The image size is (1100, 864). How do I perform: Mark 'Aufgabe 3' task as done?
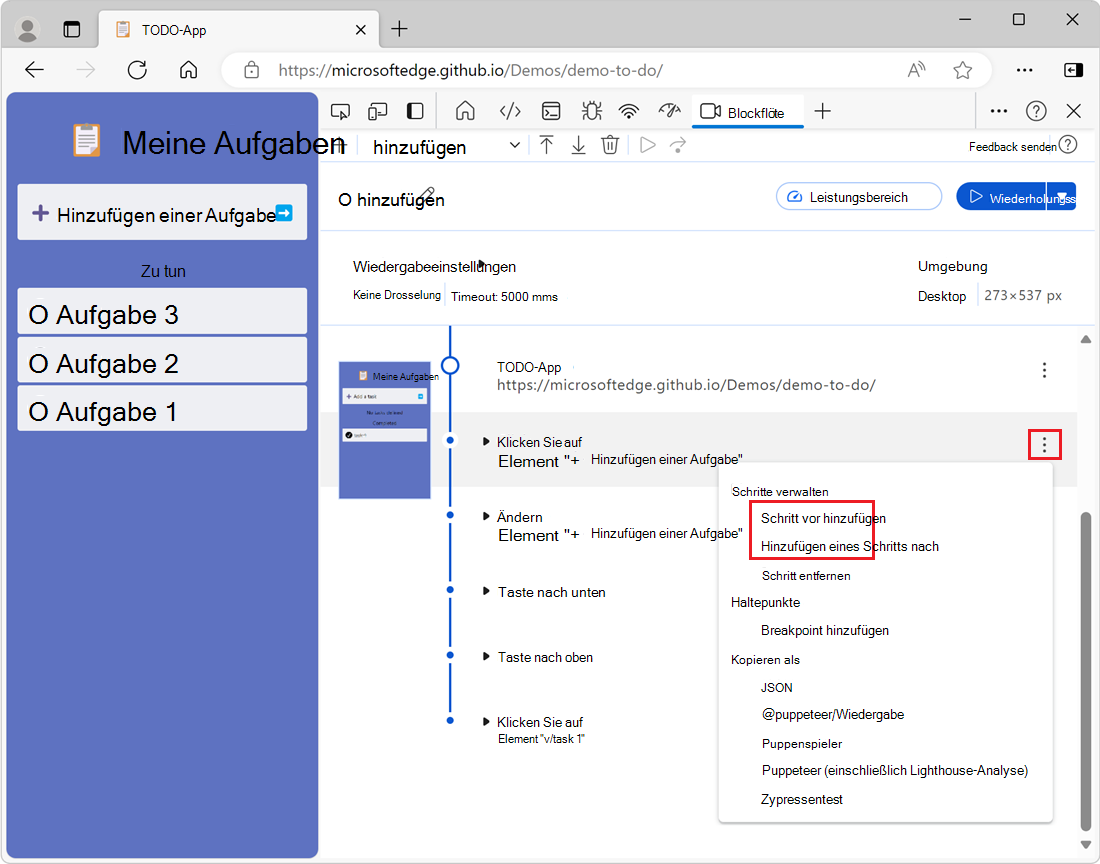click(39, 316)
